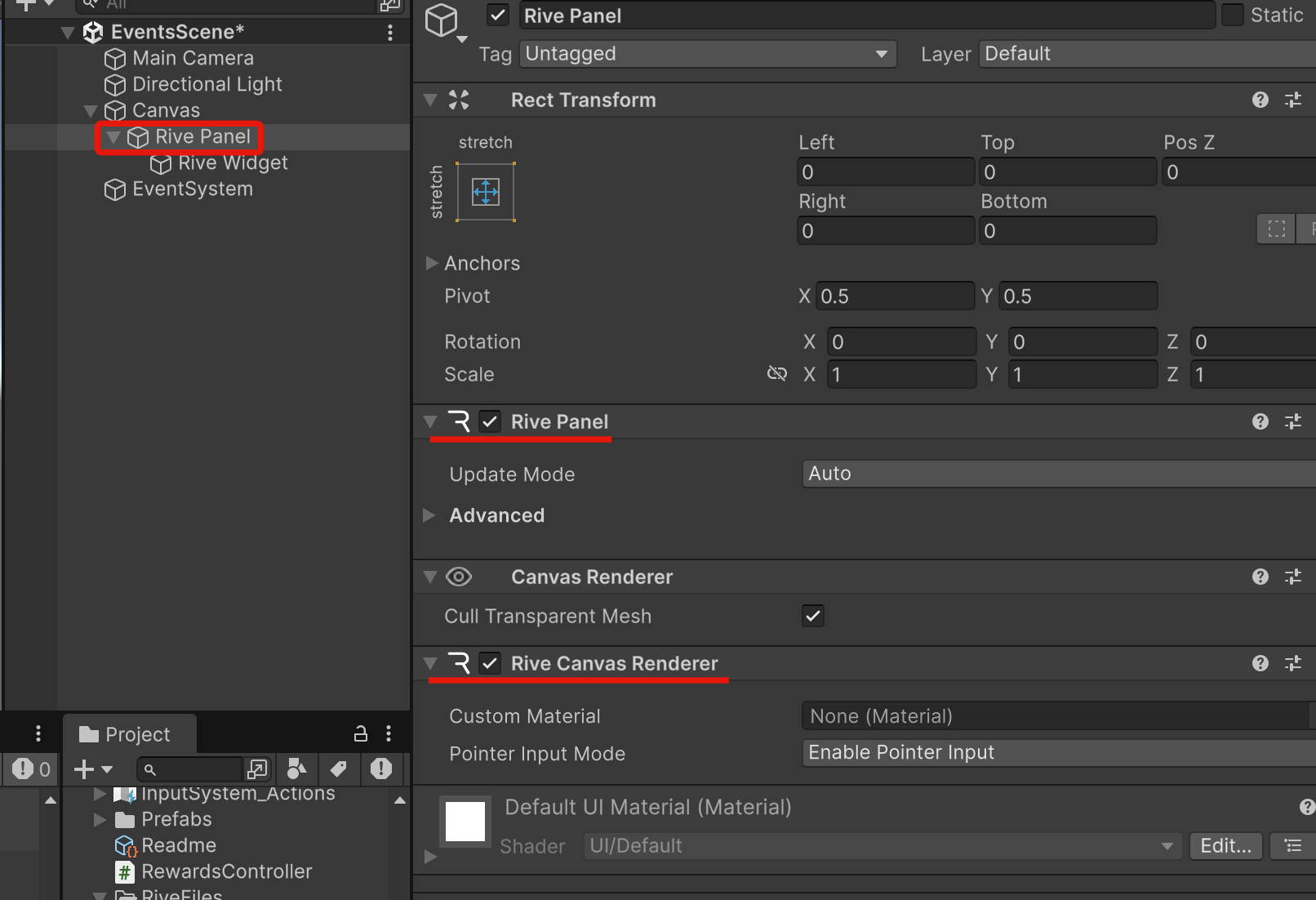Open presets for Rive Canvas Renderer
Viewport: 1316px width, 900px height.
point(1293,663)
